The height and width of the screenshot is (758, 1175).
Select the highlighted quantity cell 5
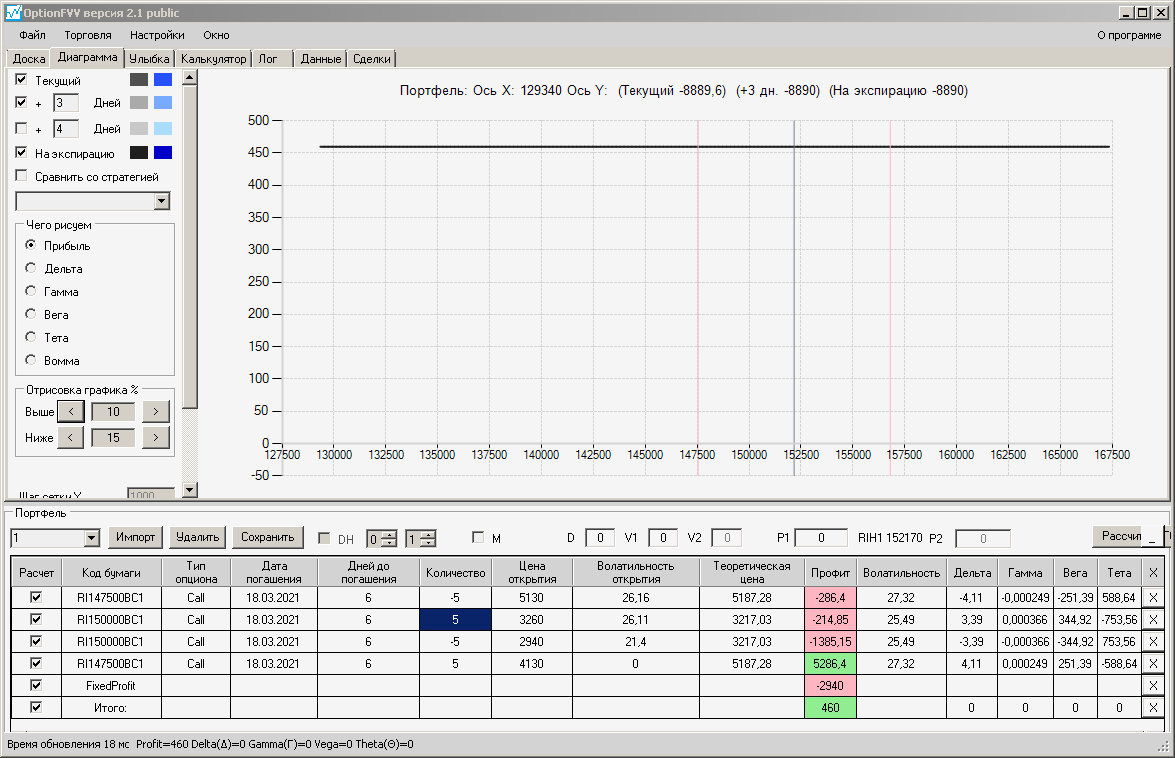[455, 619]
